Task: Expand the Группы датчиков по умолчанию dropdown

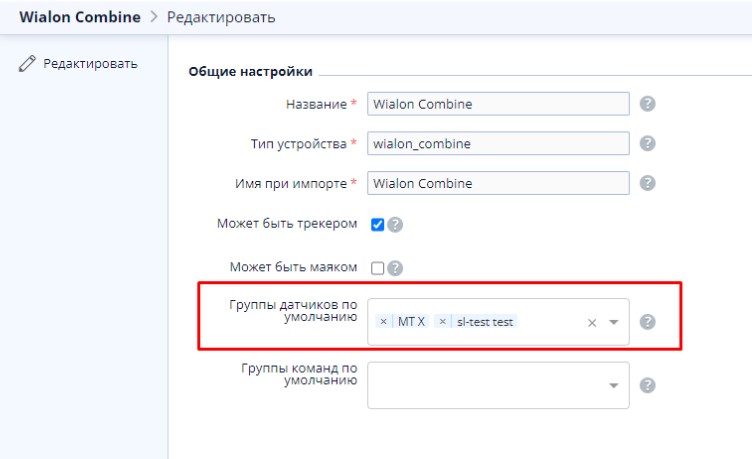Action: [613, 322]
